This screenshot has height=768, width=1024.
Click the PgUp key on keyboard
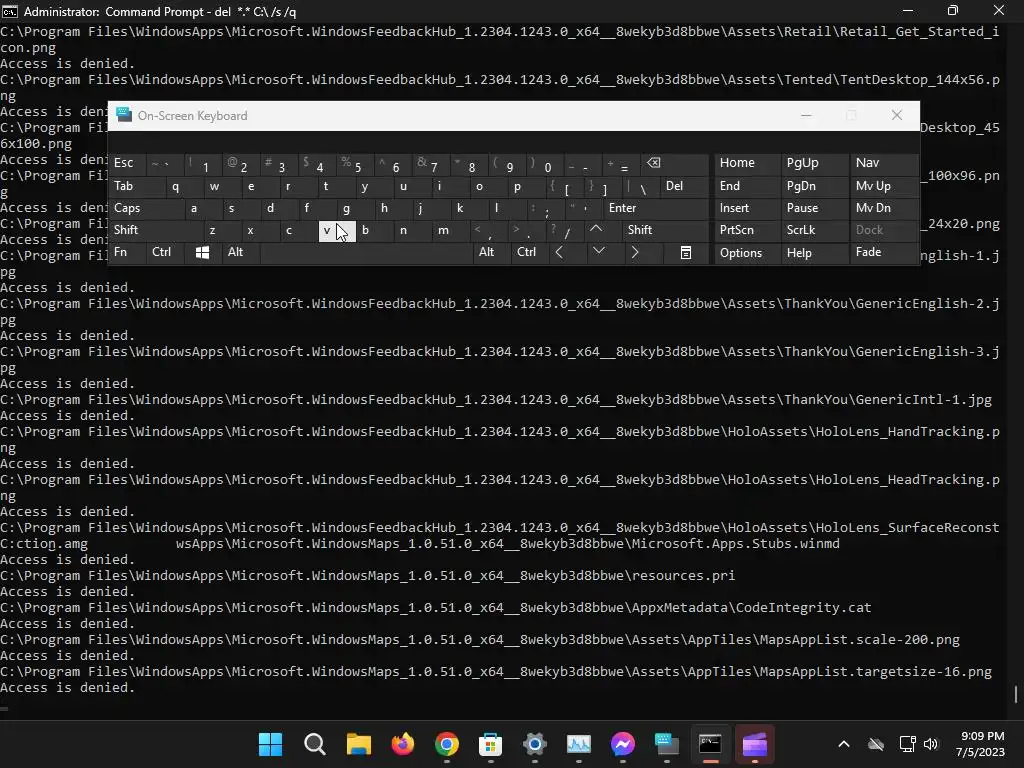[x=814, y=163]
